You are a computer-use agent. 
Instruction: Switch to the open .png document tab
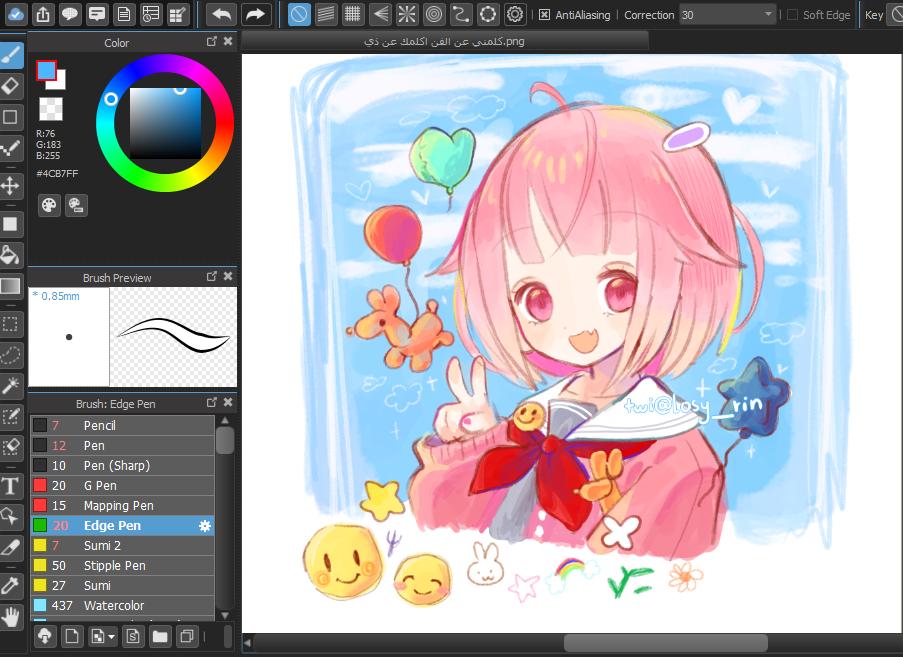click(x=444, y=41)
